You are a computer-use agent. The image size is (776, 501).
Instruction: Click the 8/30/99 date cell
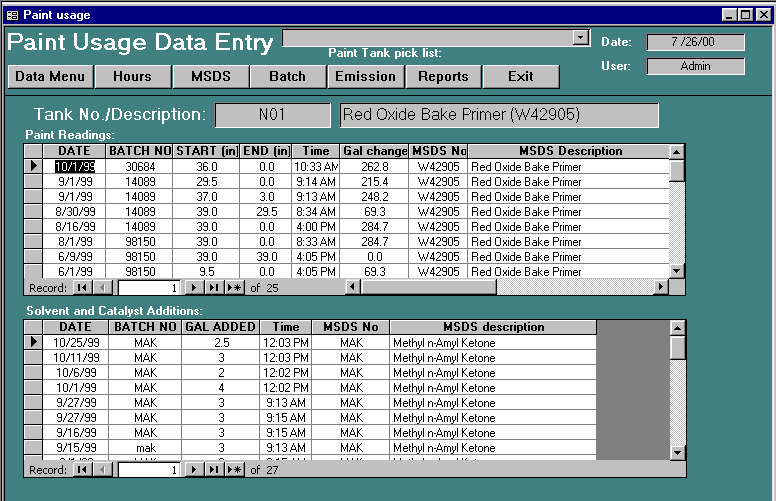click(75, 212)
